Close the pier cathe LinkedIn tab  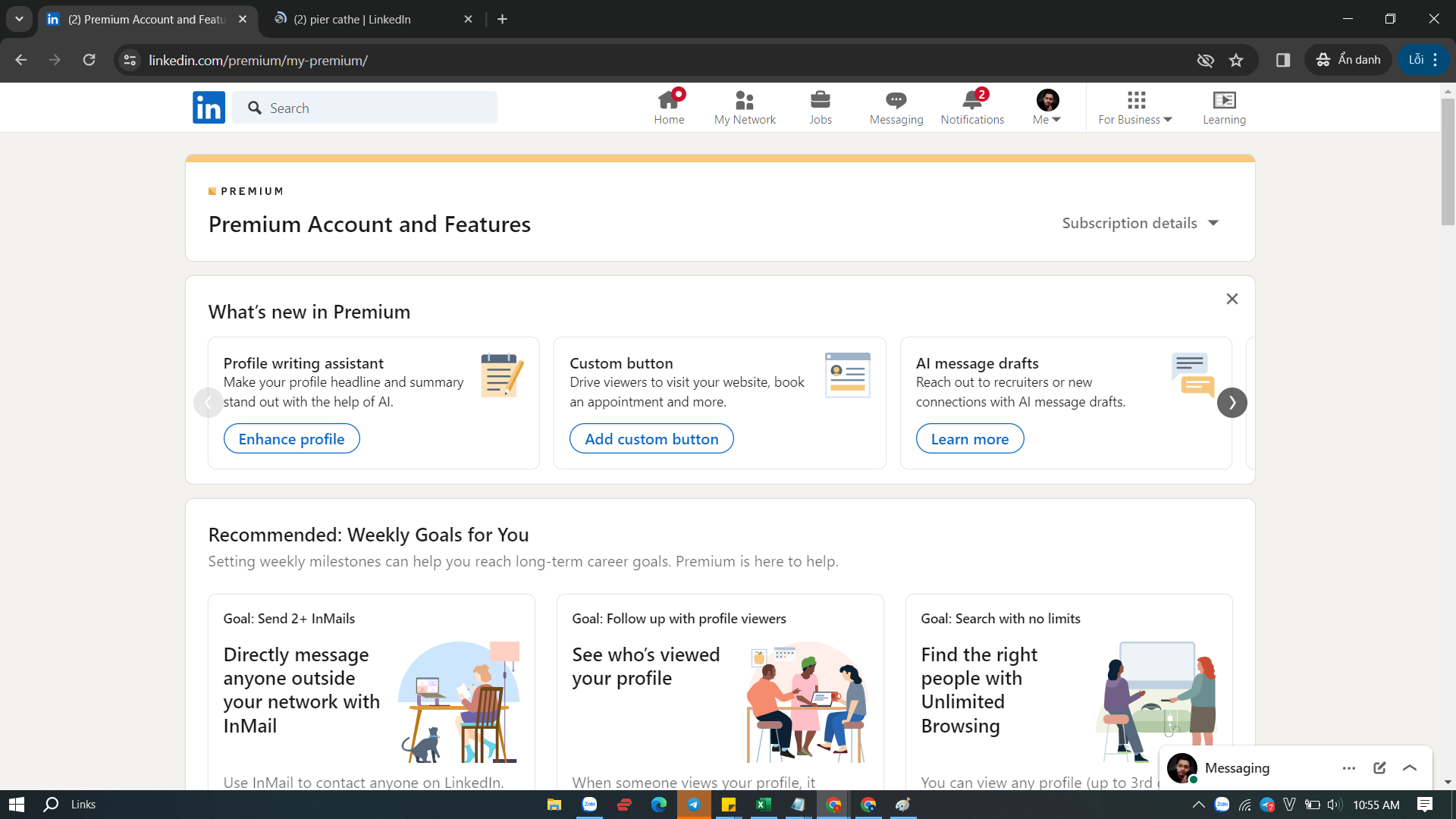468,19
